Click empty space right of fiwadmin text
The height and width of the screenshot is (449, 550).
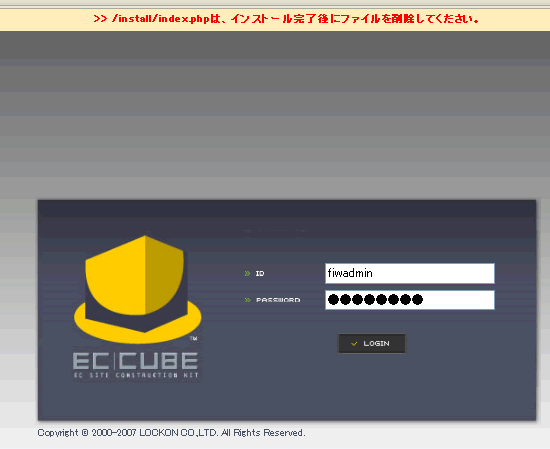pos(433,273)
